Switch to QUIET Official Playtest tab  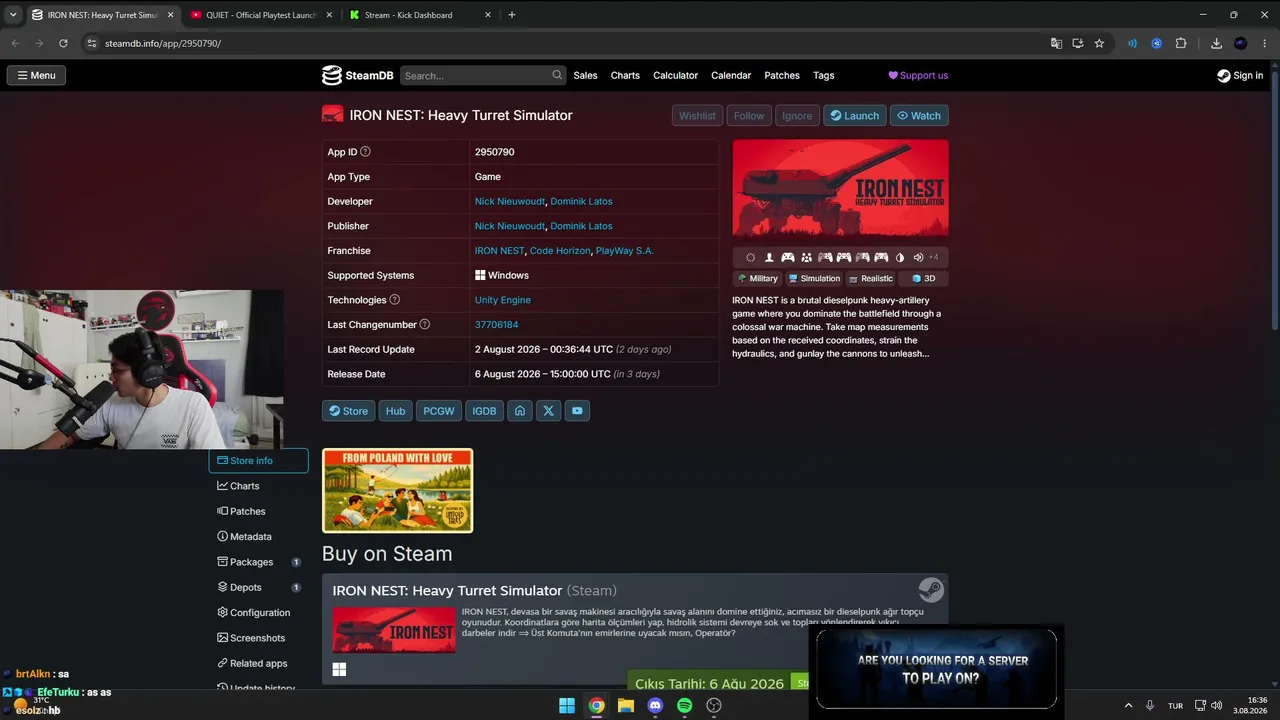pos(261,15)
